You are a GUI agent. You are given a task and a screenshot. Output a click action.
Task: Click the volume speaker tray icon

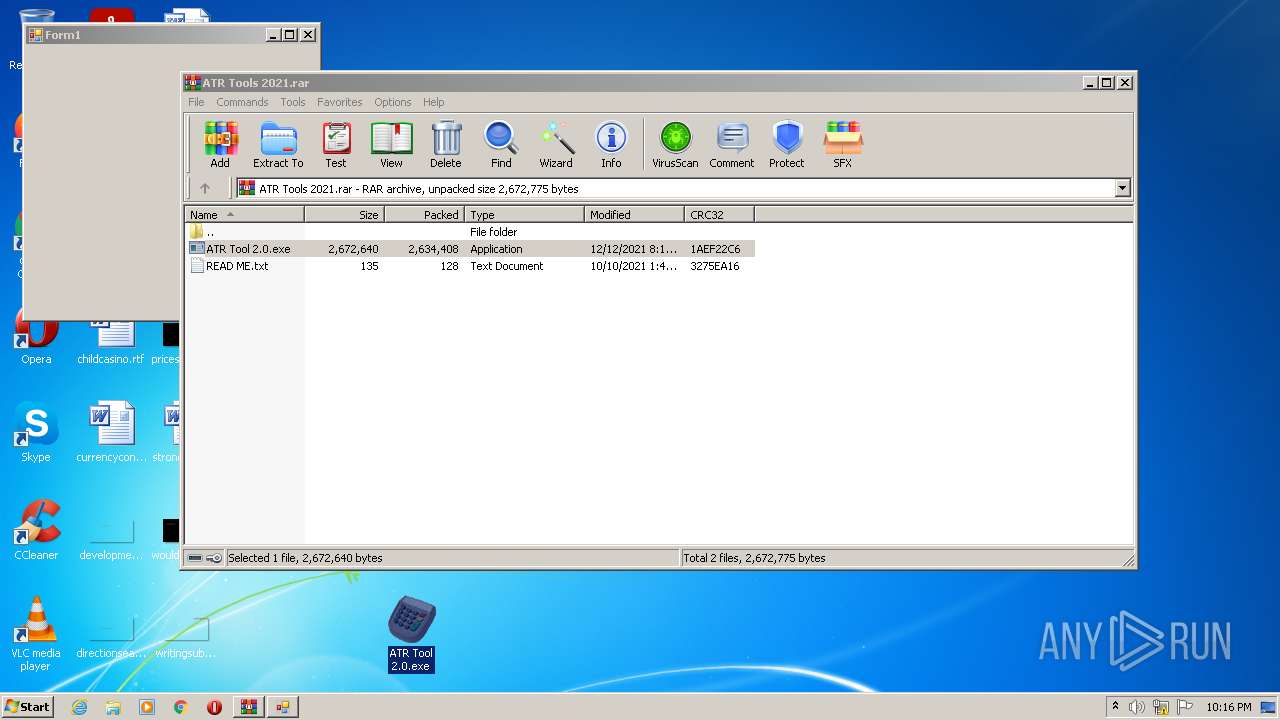[1137, 707]
